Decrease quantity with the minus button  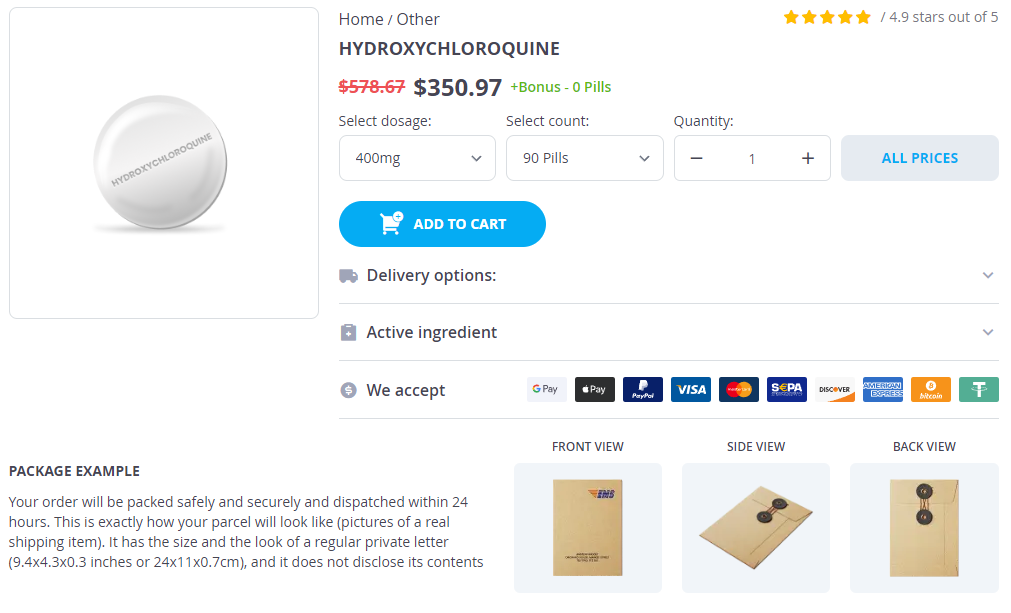pos(697,158)
